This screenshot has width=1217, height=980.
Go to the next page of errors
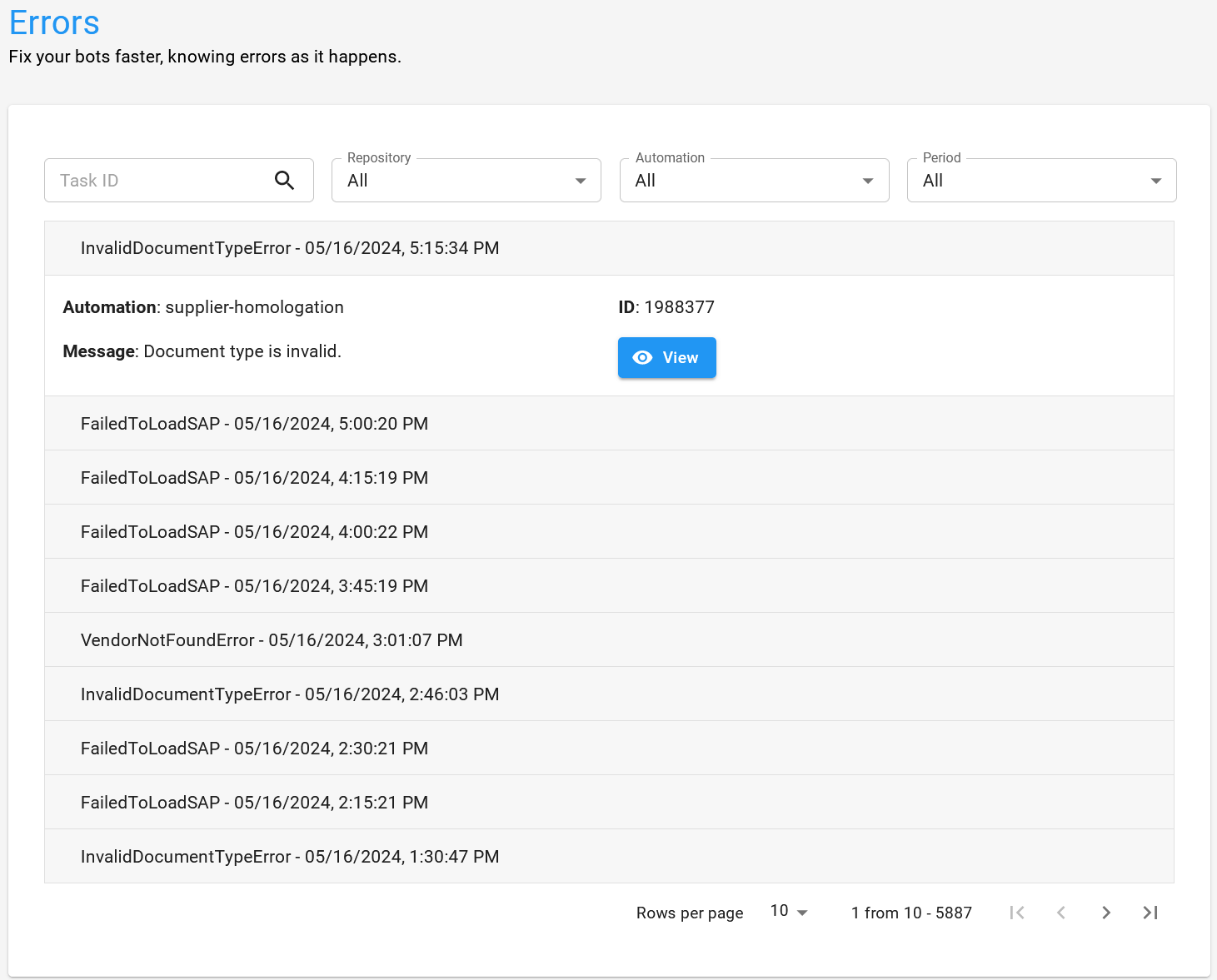(x=1105, y=913)
